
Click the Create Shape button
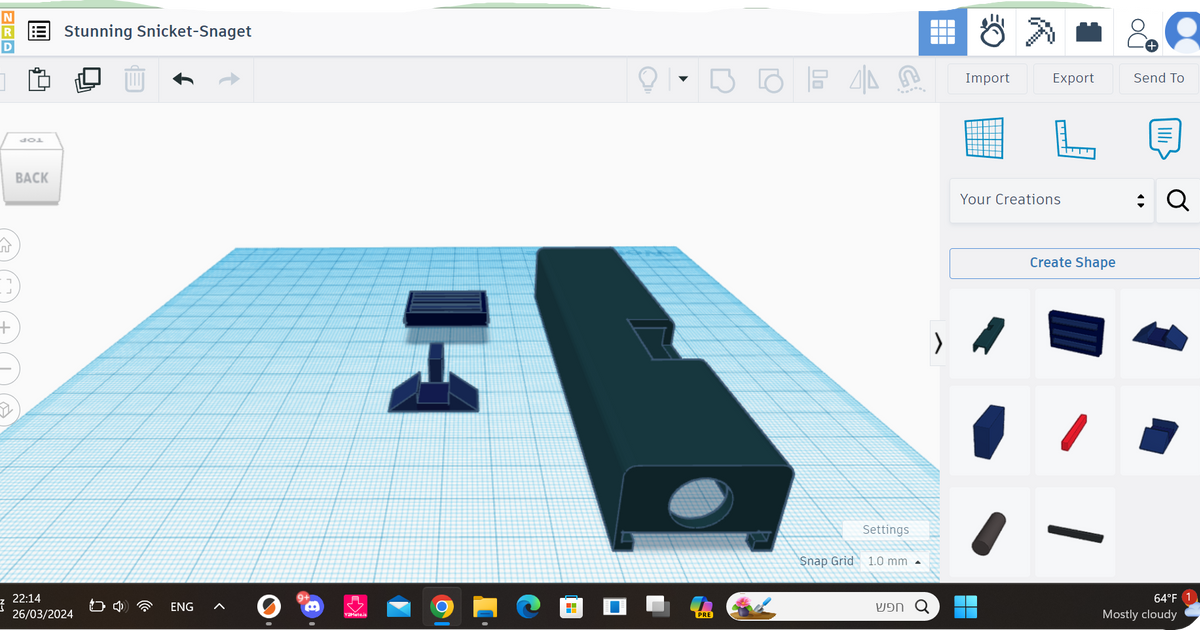(1072, 262)
